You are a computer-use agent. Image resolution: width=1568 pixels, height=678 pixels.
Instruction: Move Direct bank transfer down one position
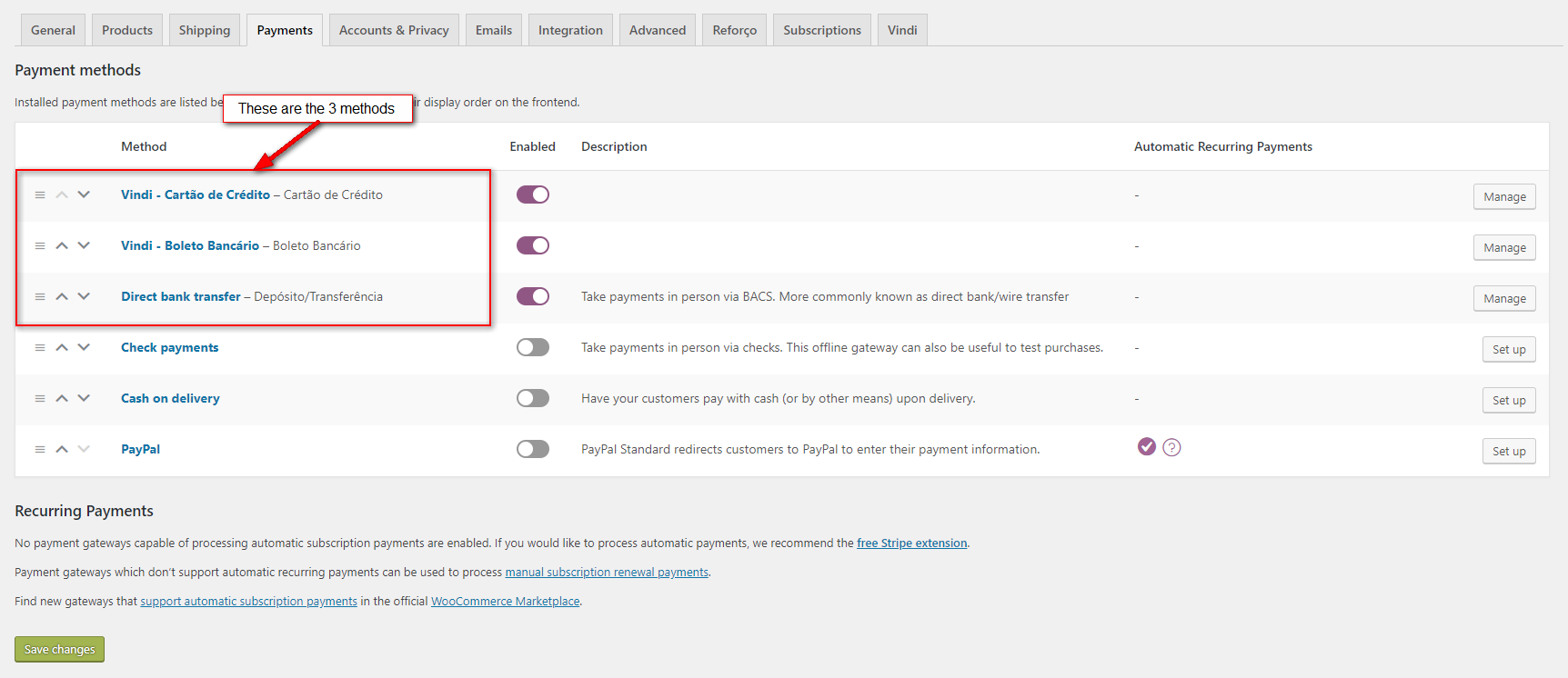84,296
